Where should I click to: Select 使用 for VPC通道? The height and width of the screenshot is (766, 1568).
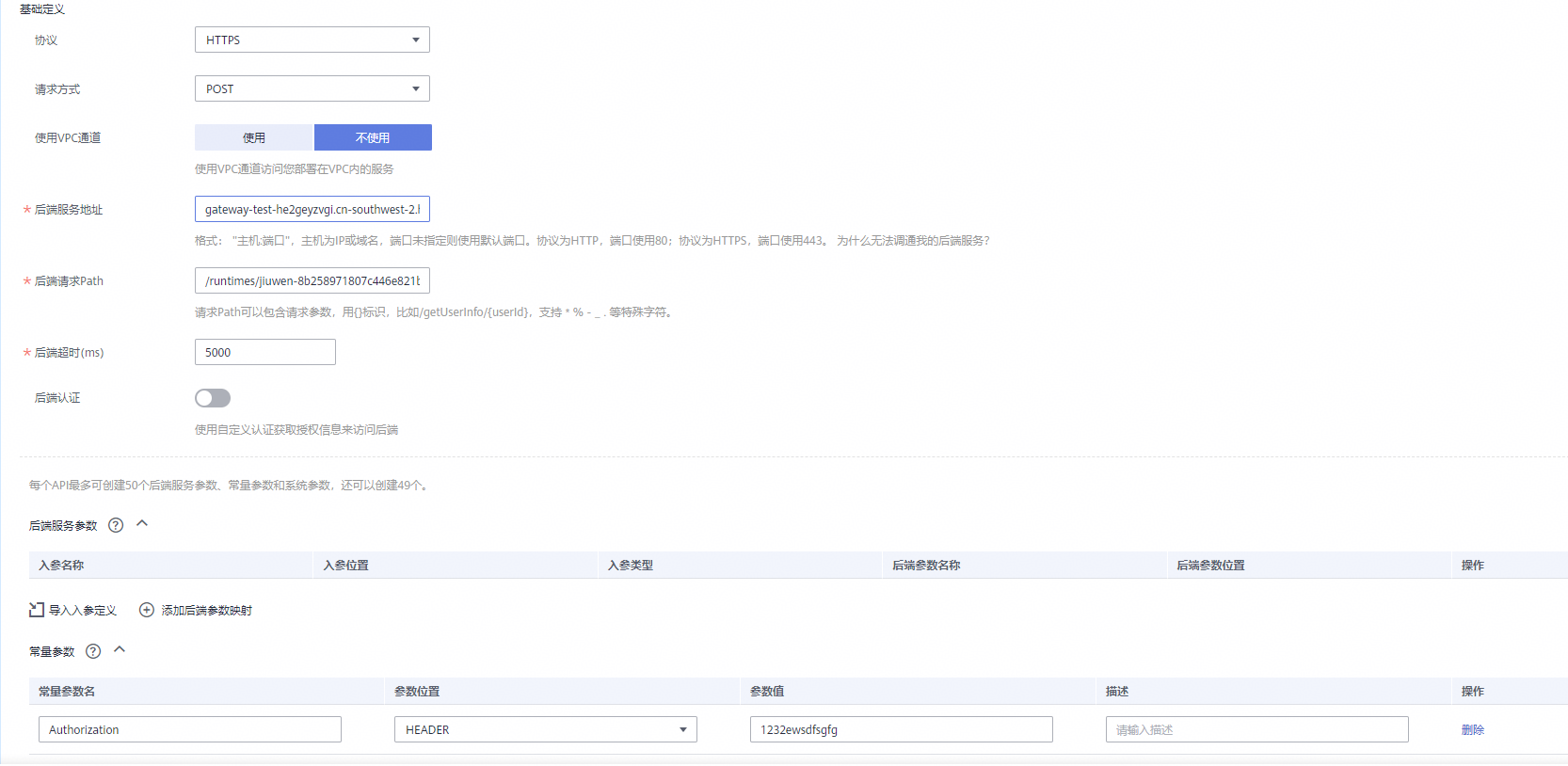point(254,137)
